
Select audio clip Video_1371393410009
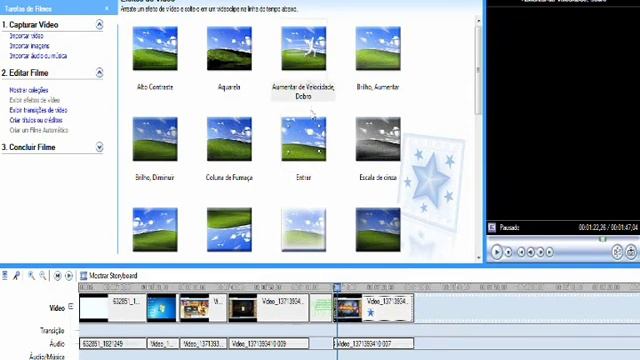click(269, 344)
